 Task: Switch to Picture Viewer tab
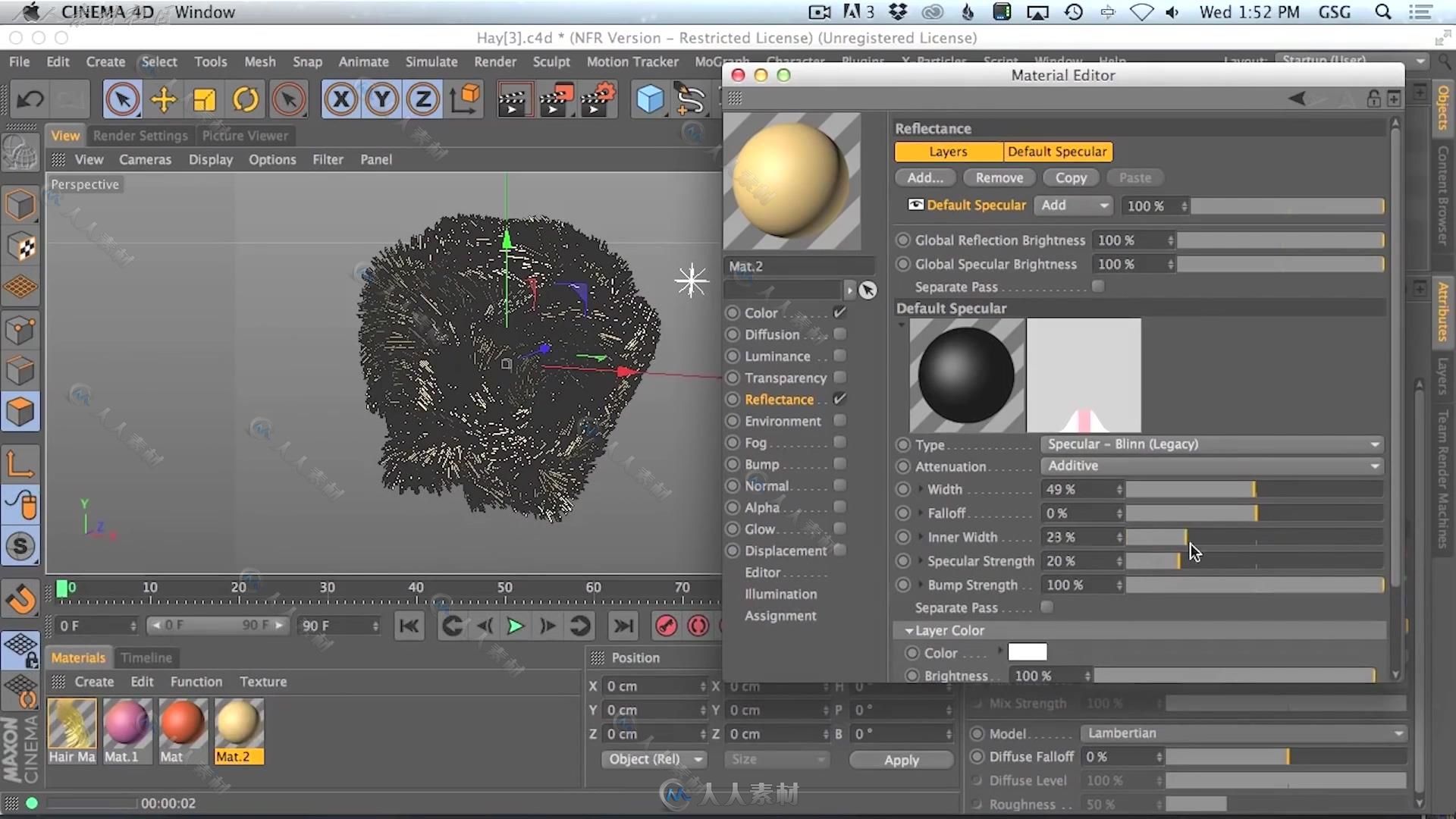tap(245, 135)
